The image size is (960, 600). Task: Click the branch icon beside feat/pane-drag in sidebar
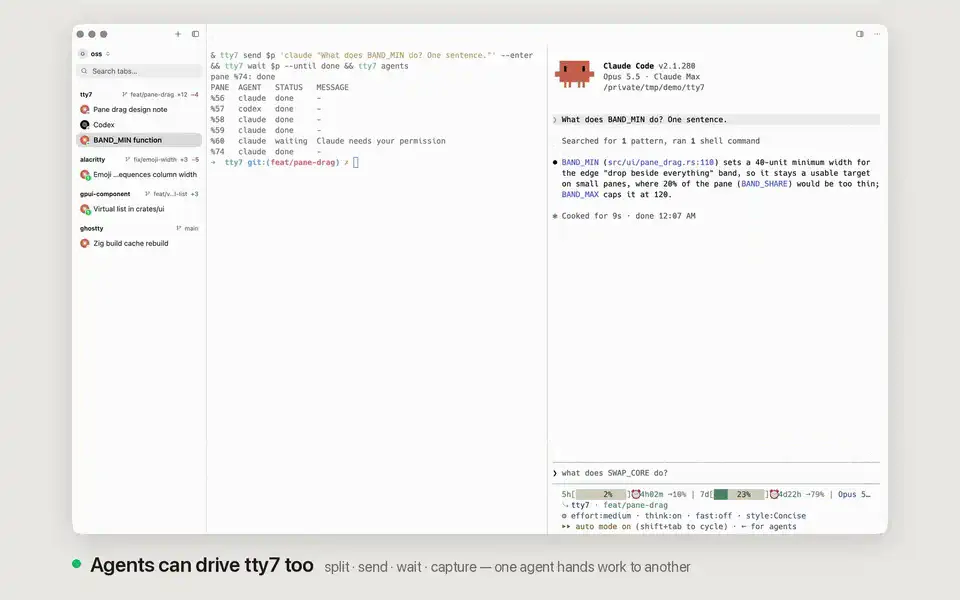[x=125, y=95]
